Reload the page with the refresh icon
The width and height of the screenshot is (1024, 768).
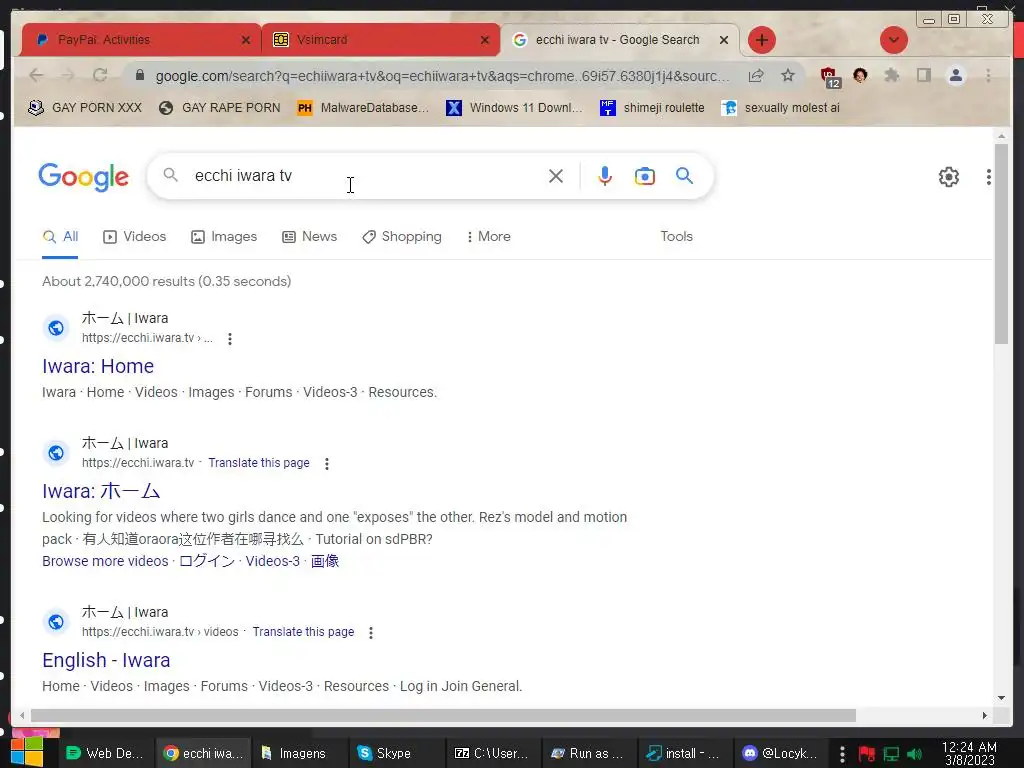point(100,76)
